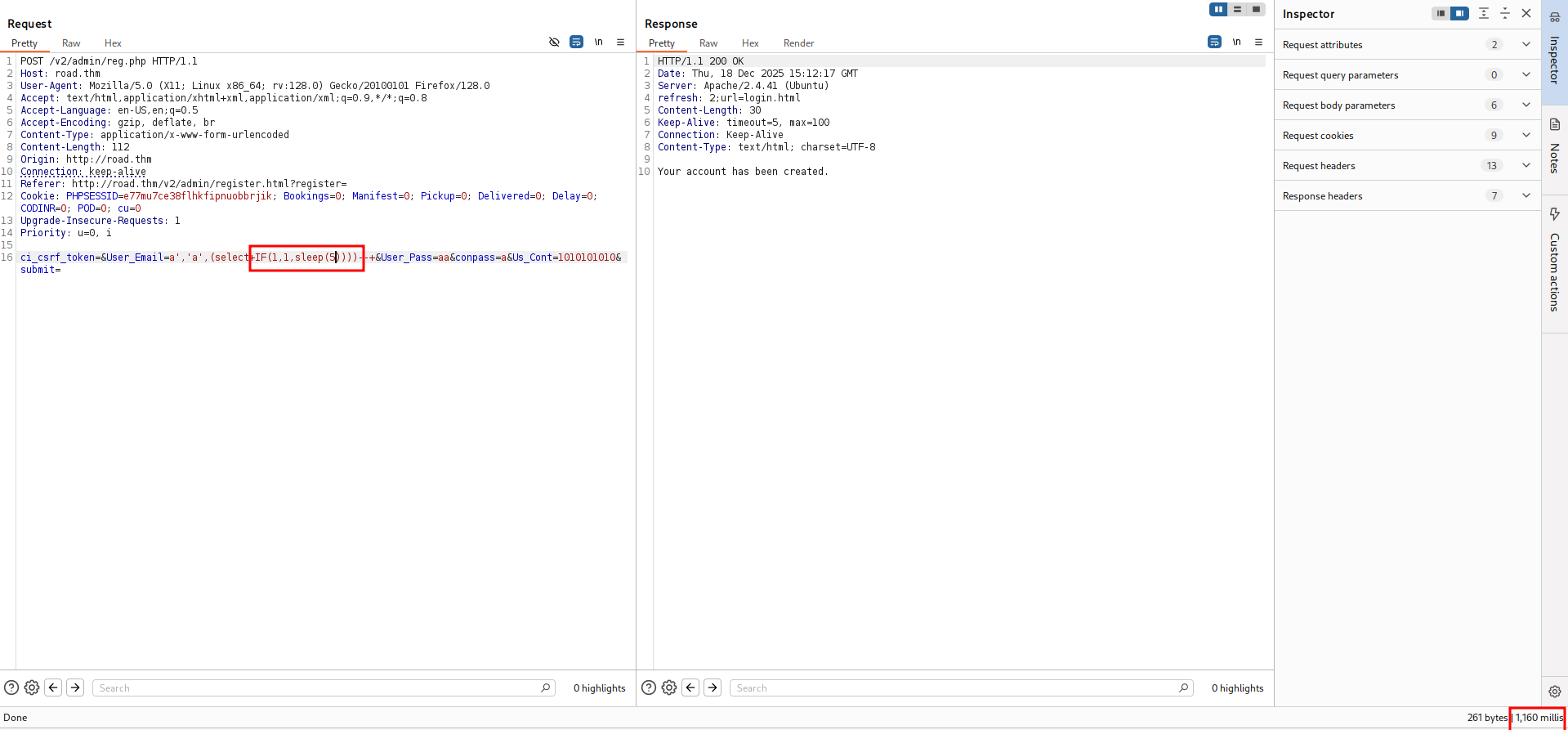Open the Notes side panel icon

(x=1554, y=125)
